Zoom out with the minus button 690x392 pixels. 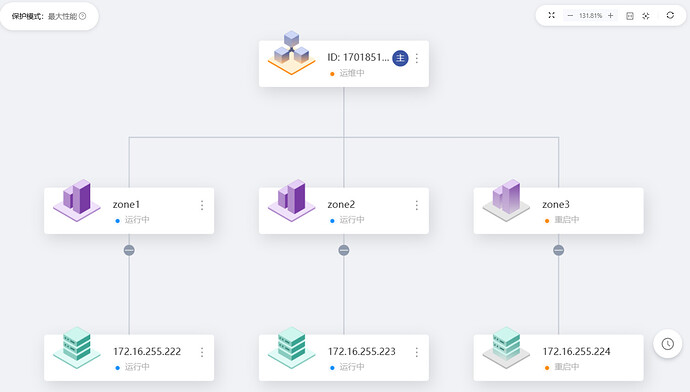[x=570, y=16]
